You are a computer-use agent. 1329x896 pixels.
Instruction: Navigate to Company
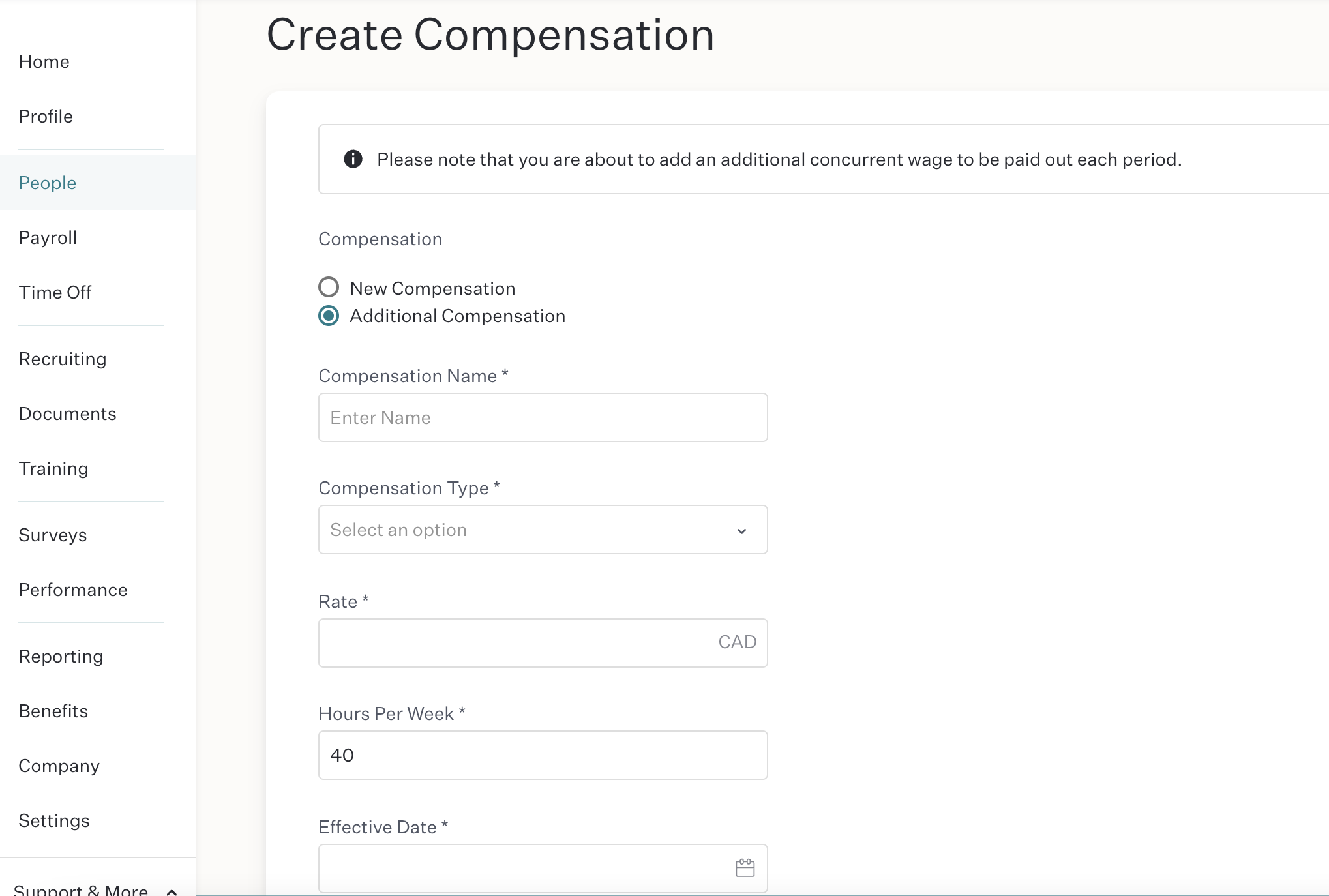(x=59, y=766)
